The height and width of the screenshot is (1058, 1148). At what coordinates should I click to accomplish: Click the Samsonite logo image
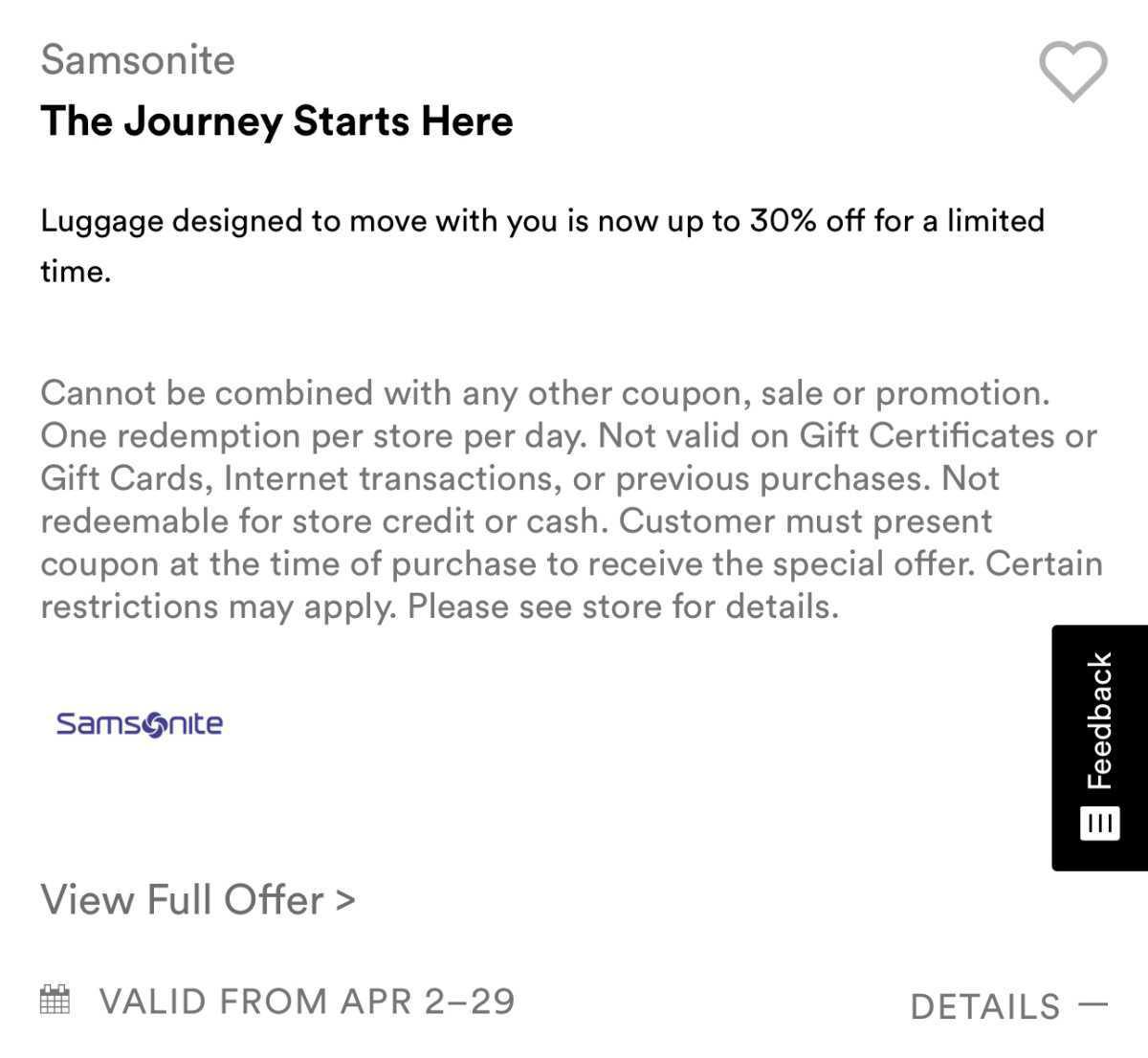tap(140, 724)
